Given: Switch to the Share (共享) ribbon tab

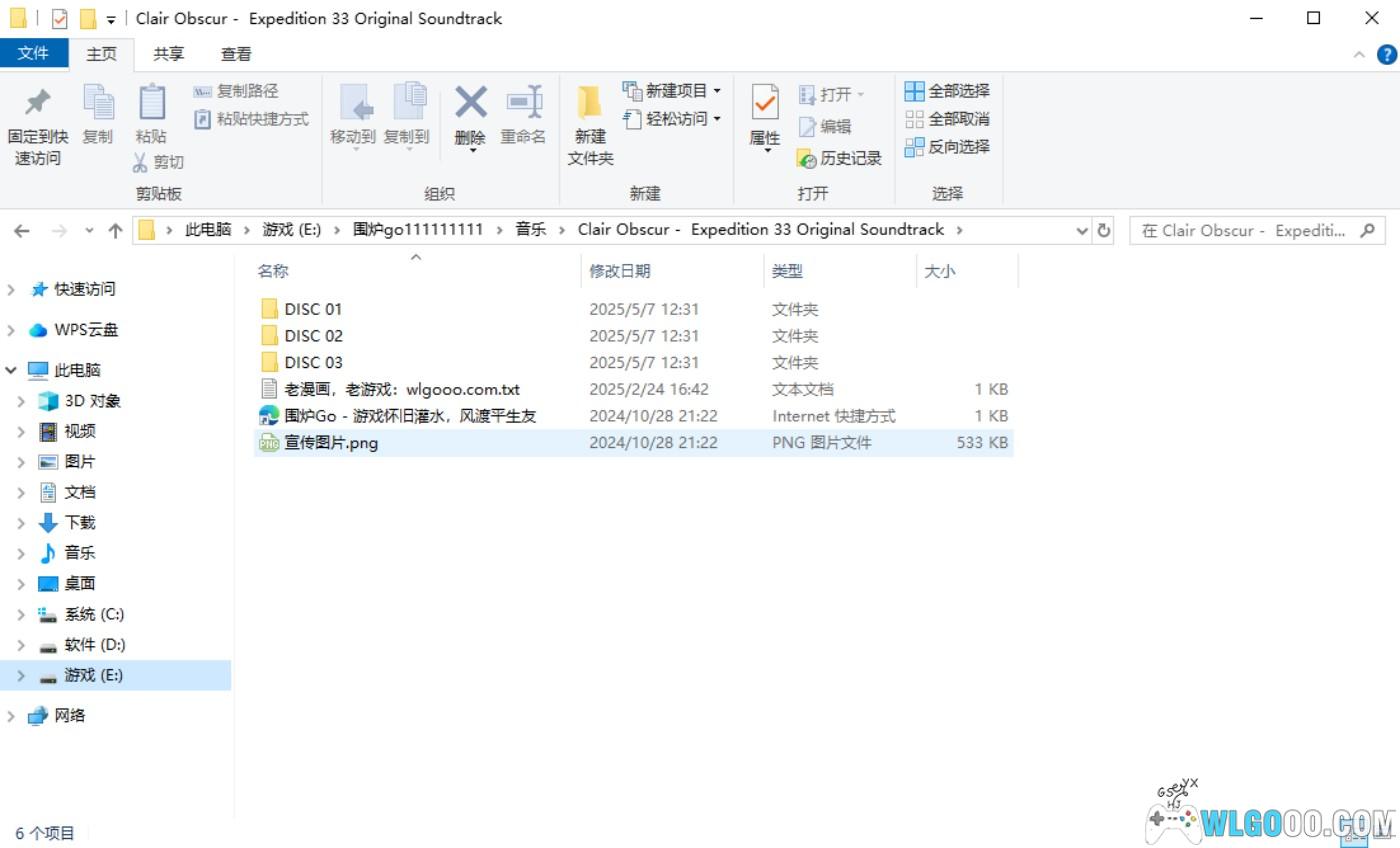Looking at the screenshot, I should 168,54.
